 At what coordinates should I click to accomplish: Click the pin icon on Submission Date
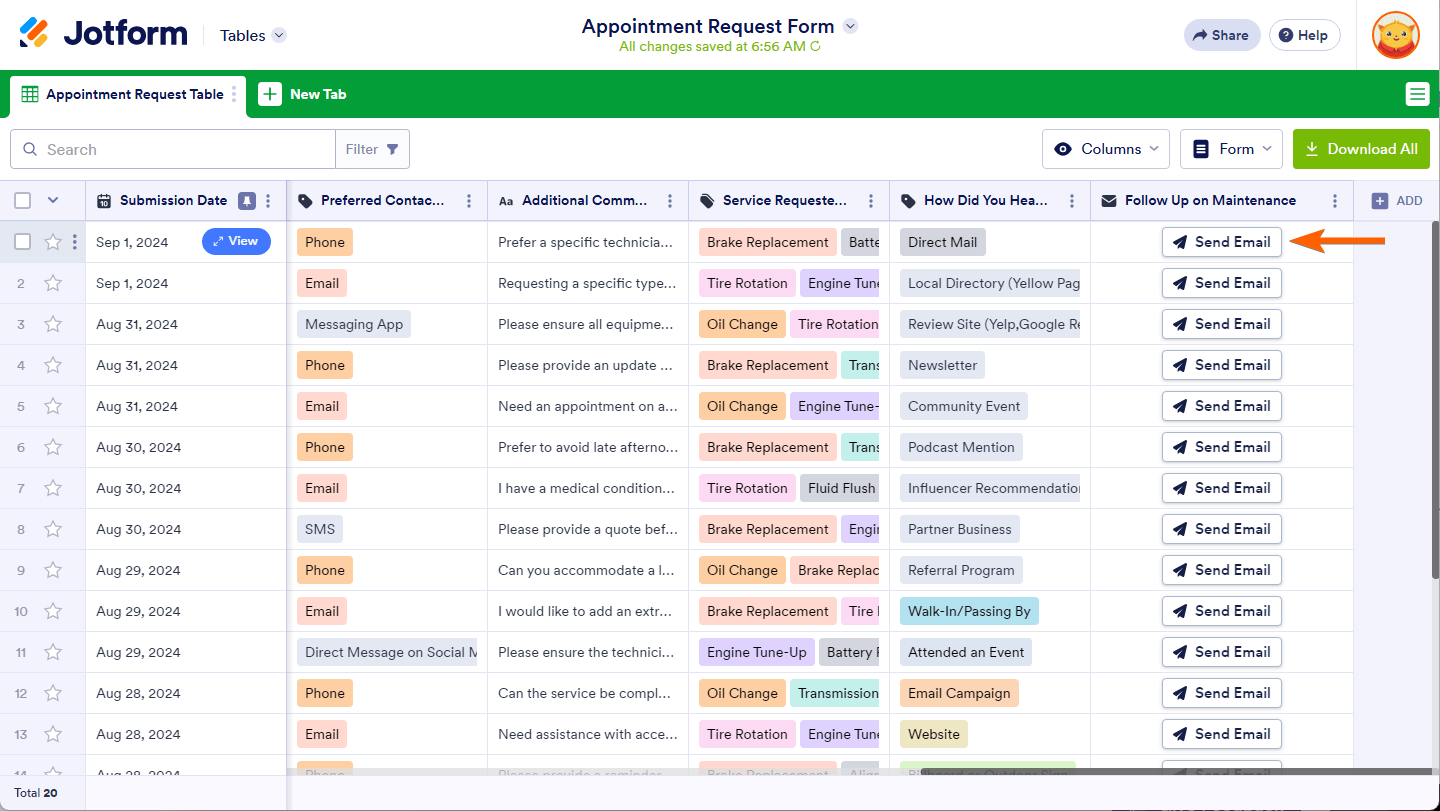point(246,201)
